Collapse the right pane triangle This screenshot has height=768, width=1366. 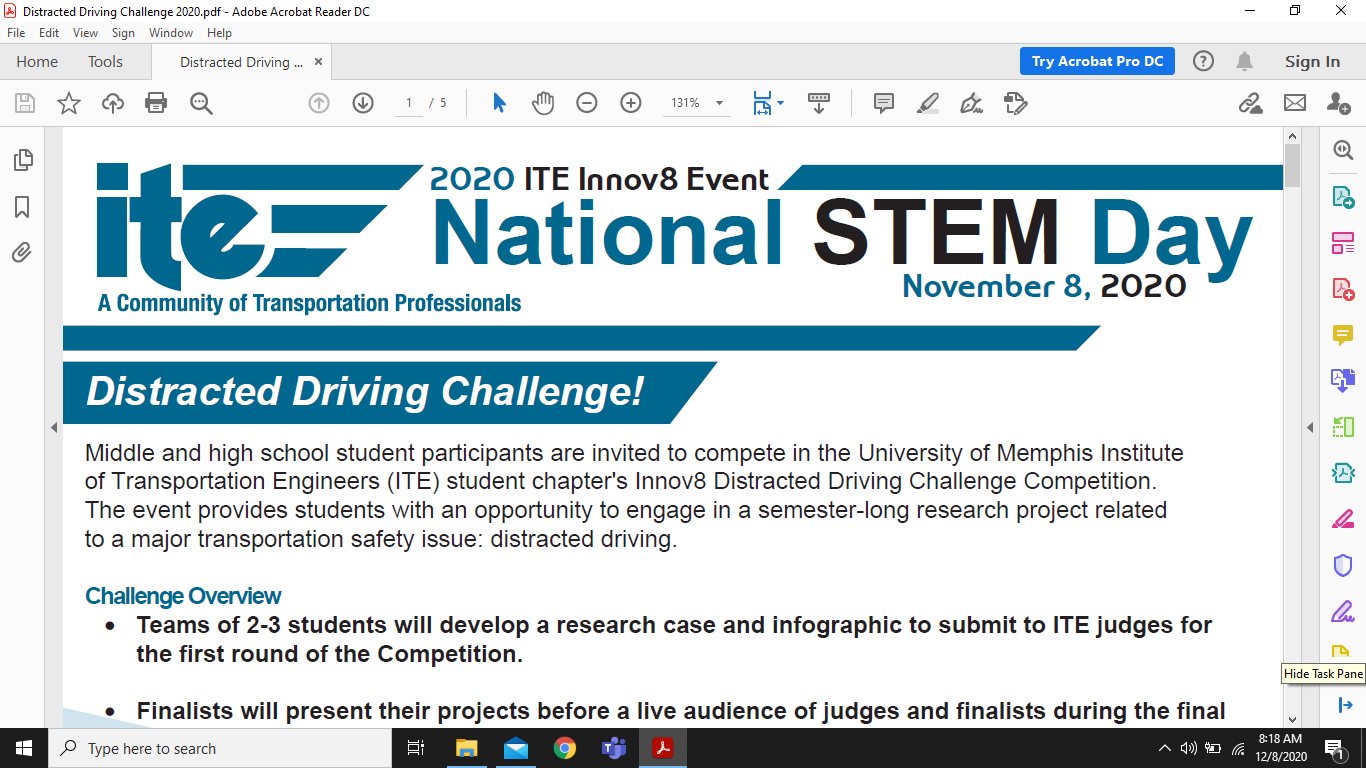point(1310,428)
